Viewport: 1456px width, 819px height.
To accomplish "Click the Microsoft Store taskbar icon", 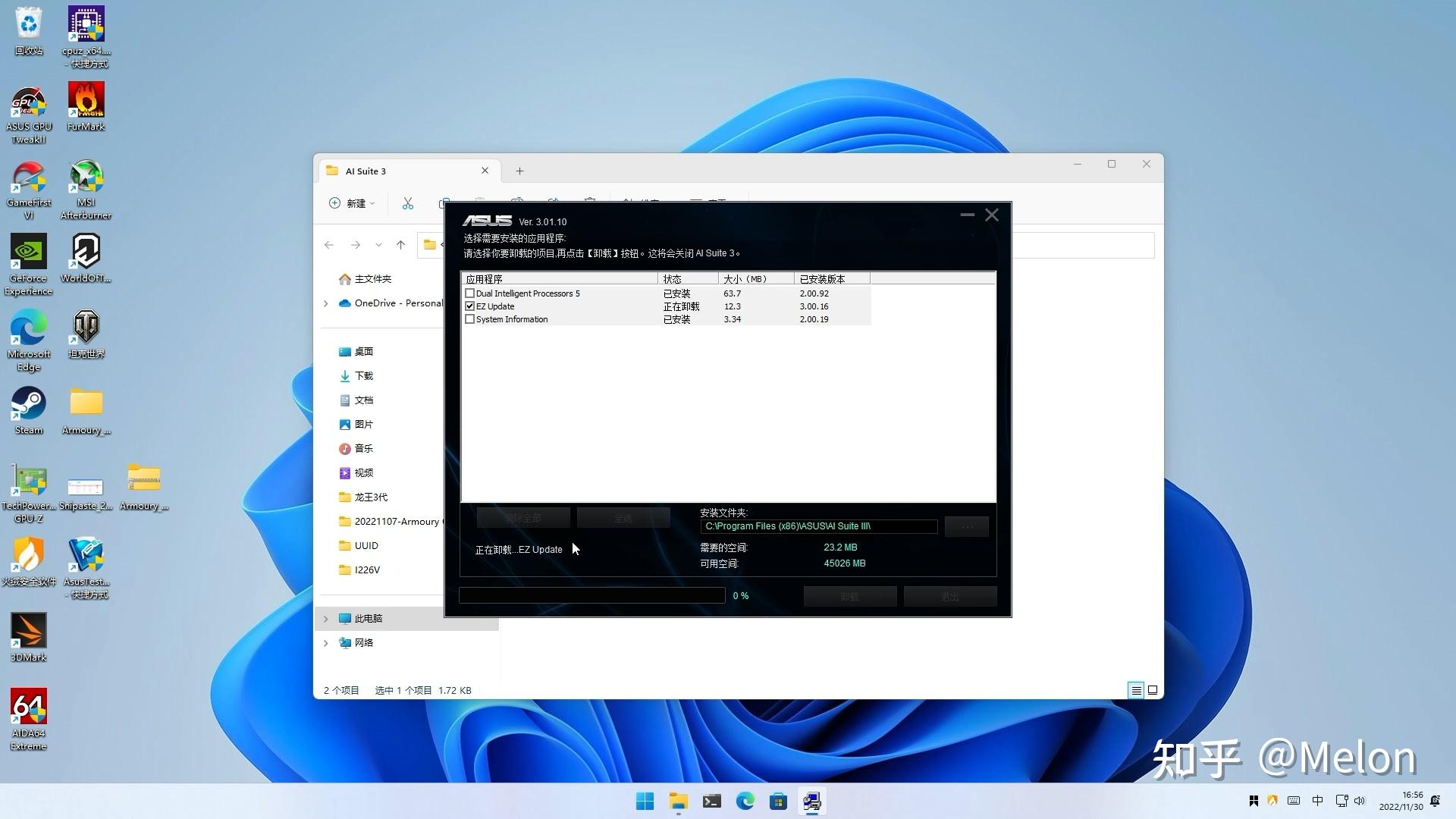I will pyautogui.click(x=778, y=802).
